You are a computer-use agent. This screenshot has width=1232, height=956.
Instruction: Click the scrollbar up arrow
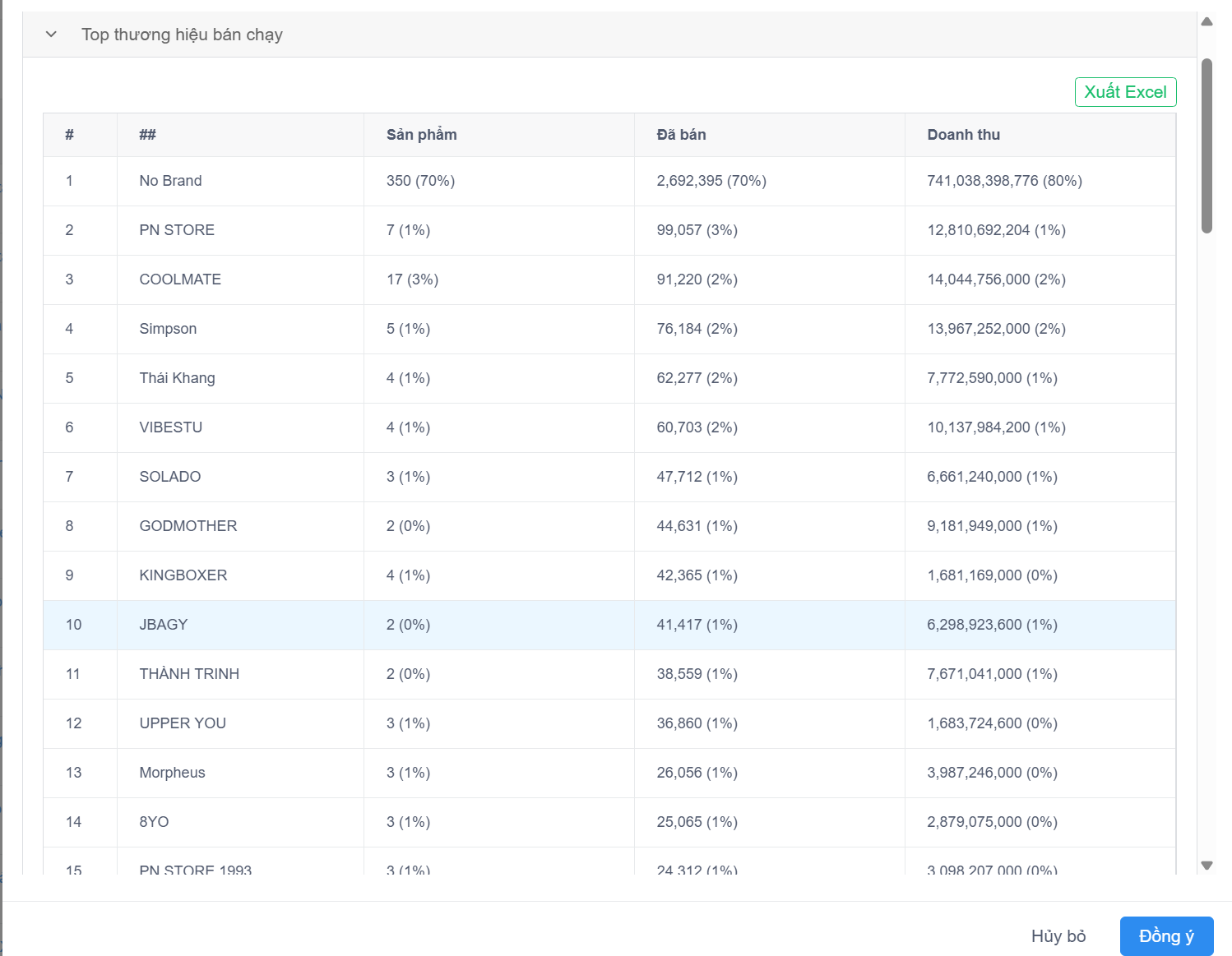tap(1207, 21)
